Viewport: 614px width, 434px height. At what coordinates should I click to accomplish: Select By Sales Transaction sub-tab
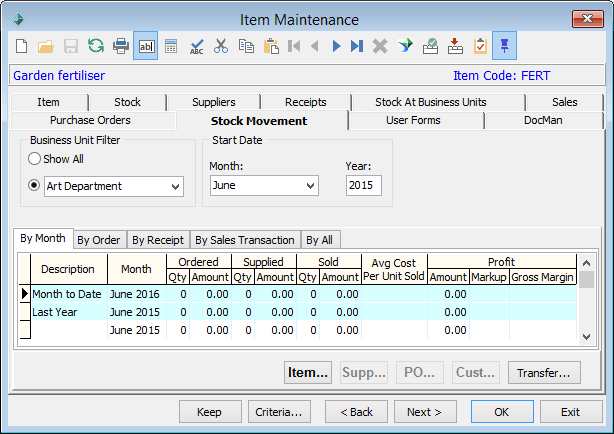tap(245, 240)
